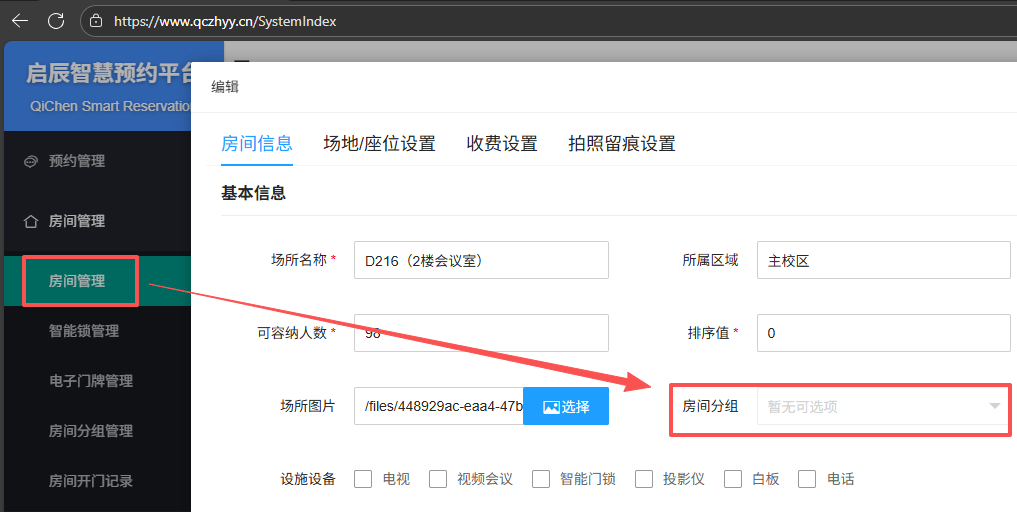Enable the 电视 checkbox

point(363,479)
